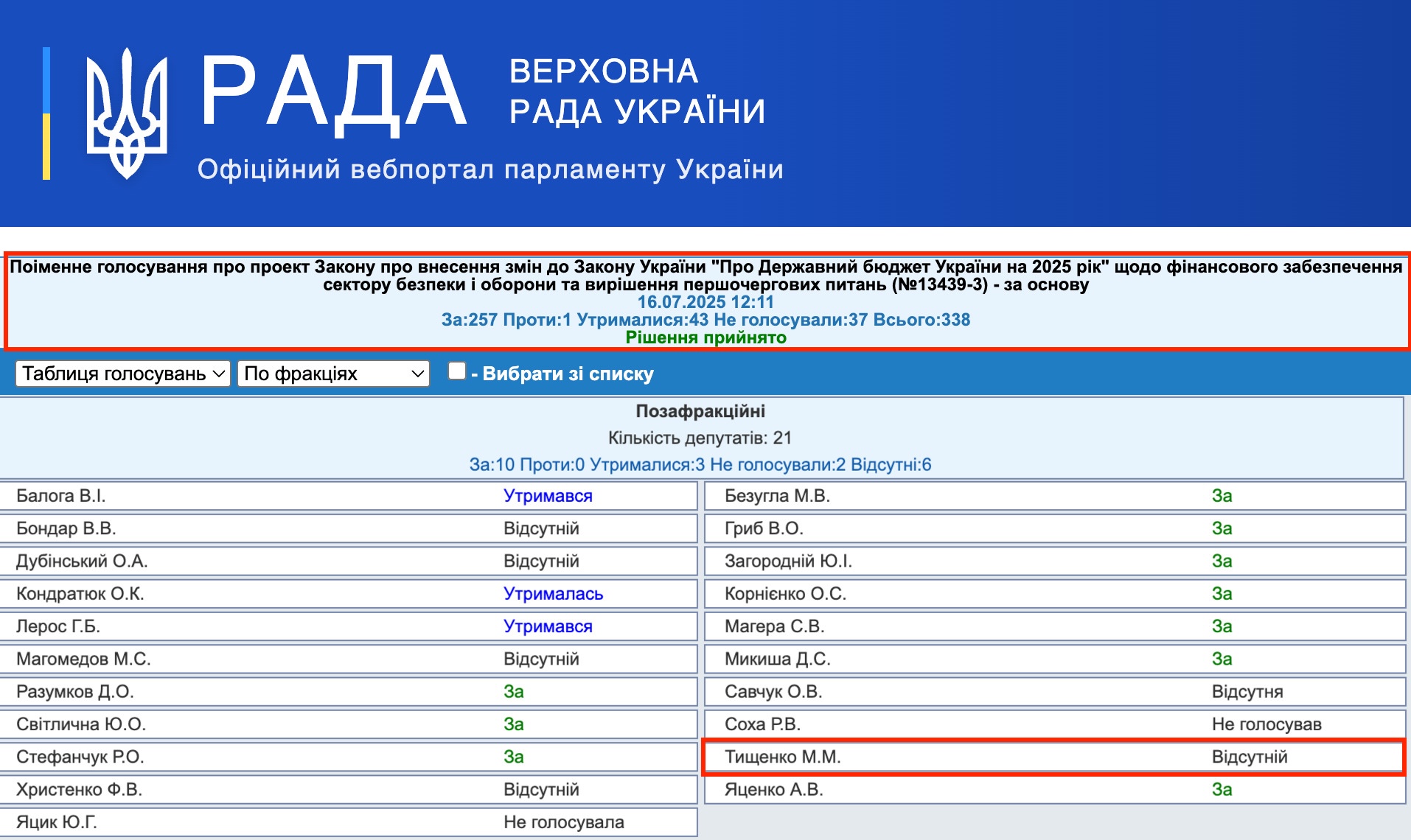Select row 'Микиша Д.С.'
The width and height of the screenshot is (1411, 840).
tap(1055, 659)
